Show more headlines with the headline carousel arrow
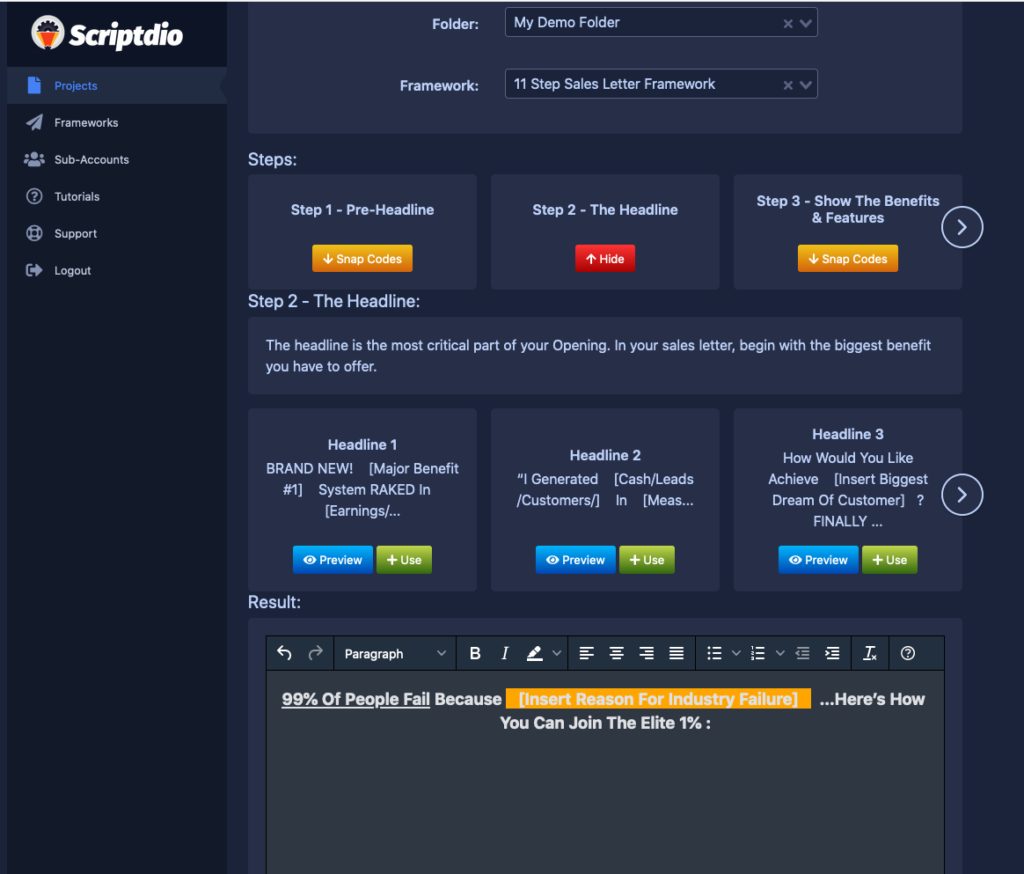The width and height of the screenshot is (1024, 874). [x=962, y=494]
